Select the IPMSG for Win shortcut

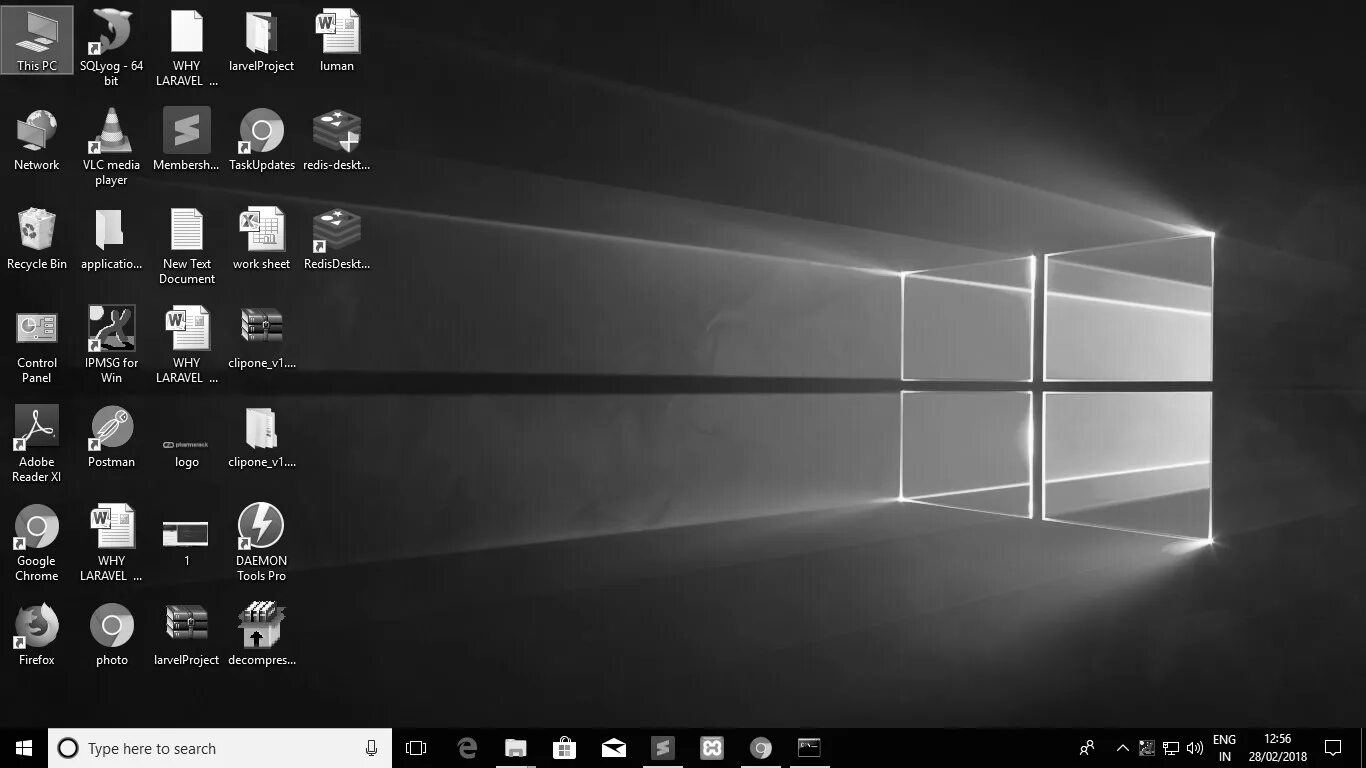tap(111, 344)
